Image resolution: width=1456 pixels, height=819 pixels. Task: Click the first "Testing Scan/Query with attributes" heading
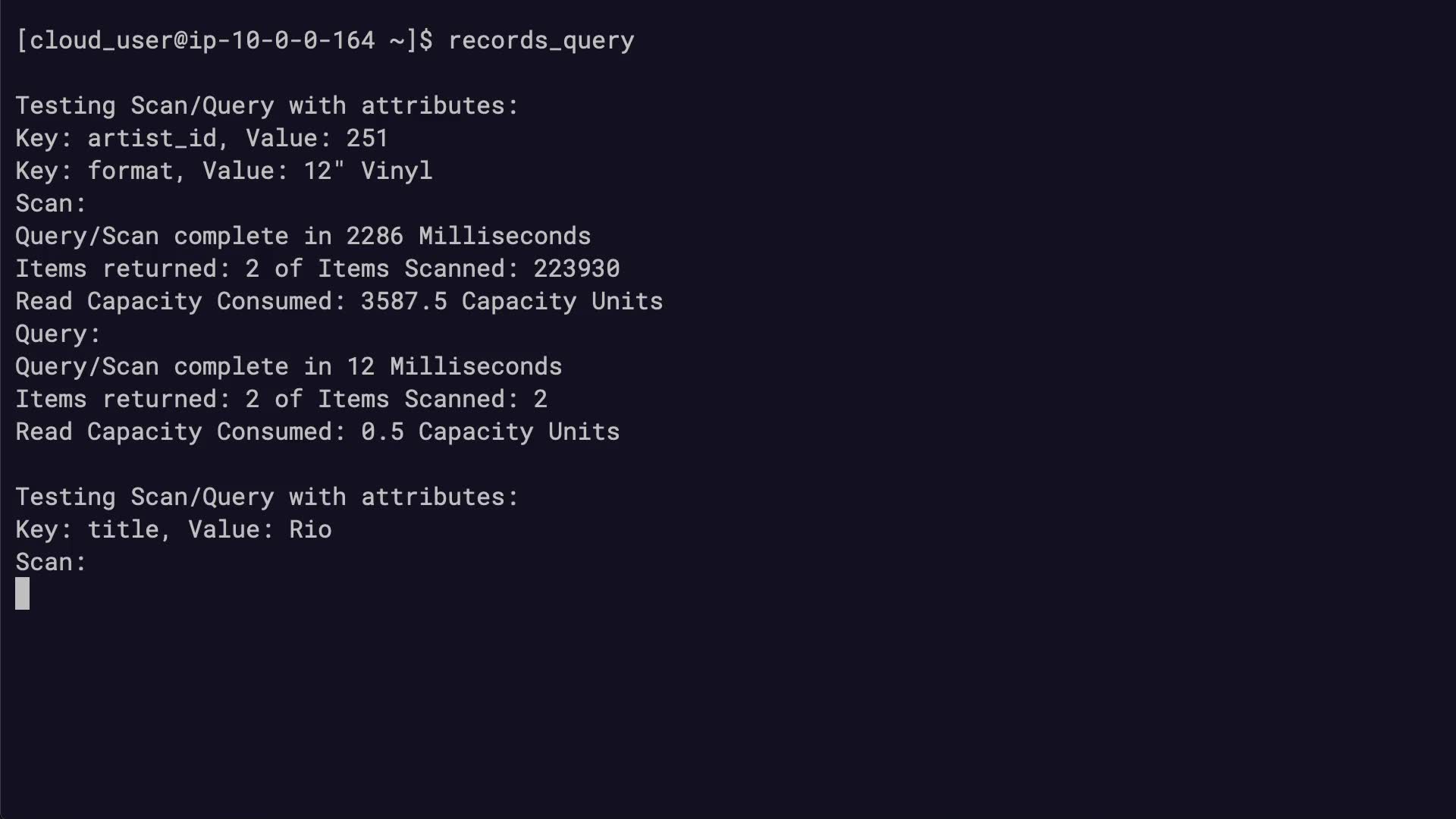pos(267,105)
